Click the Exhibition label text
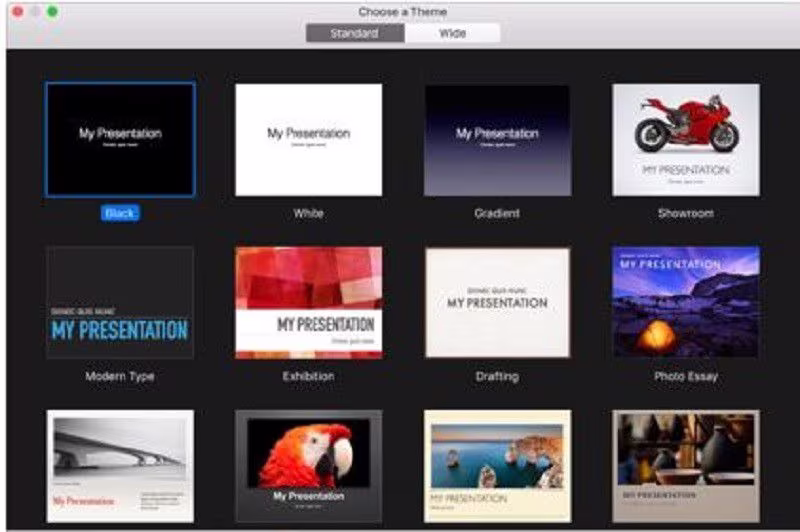Viewport: 800px width, 532px height. point(309,376)
